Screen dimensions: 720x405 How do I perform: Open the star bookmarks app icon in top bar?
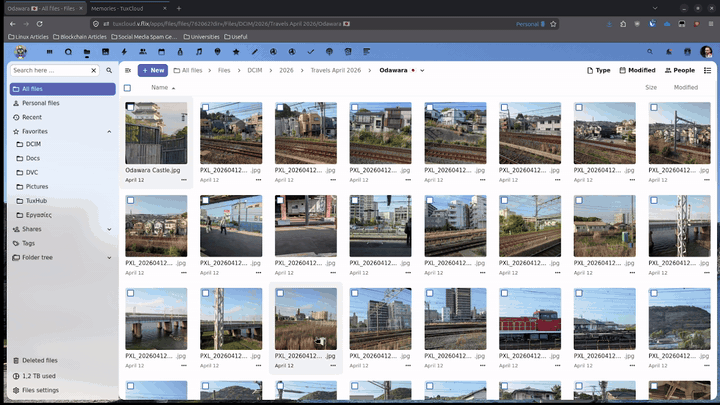236,52
